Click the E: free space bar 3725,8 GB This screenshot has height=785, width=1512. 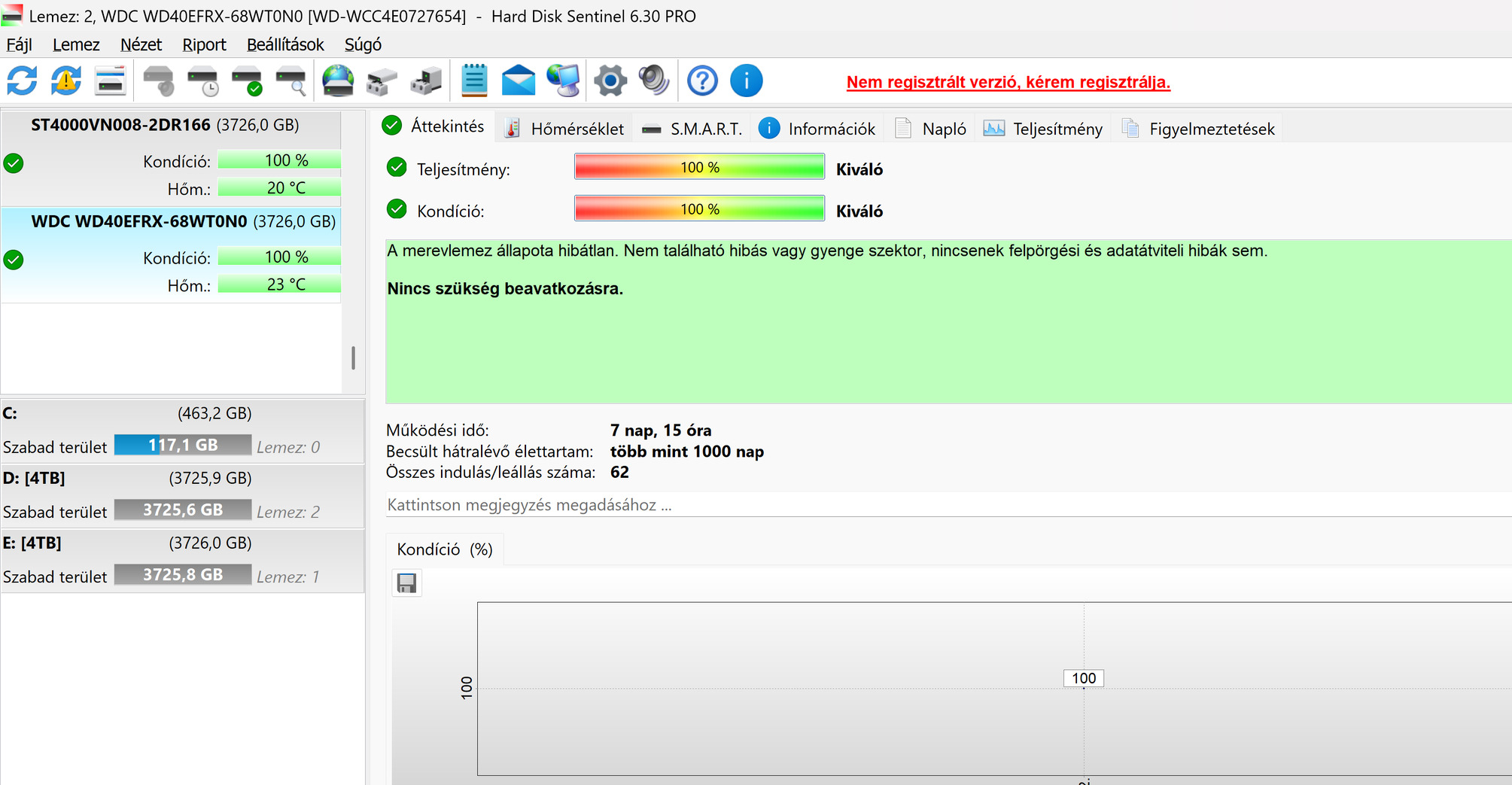click(183, 575)
